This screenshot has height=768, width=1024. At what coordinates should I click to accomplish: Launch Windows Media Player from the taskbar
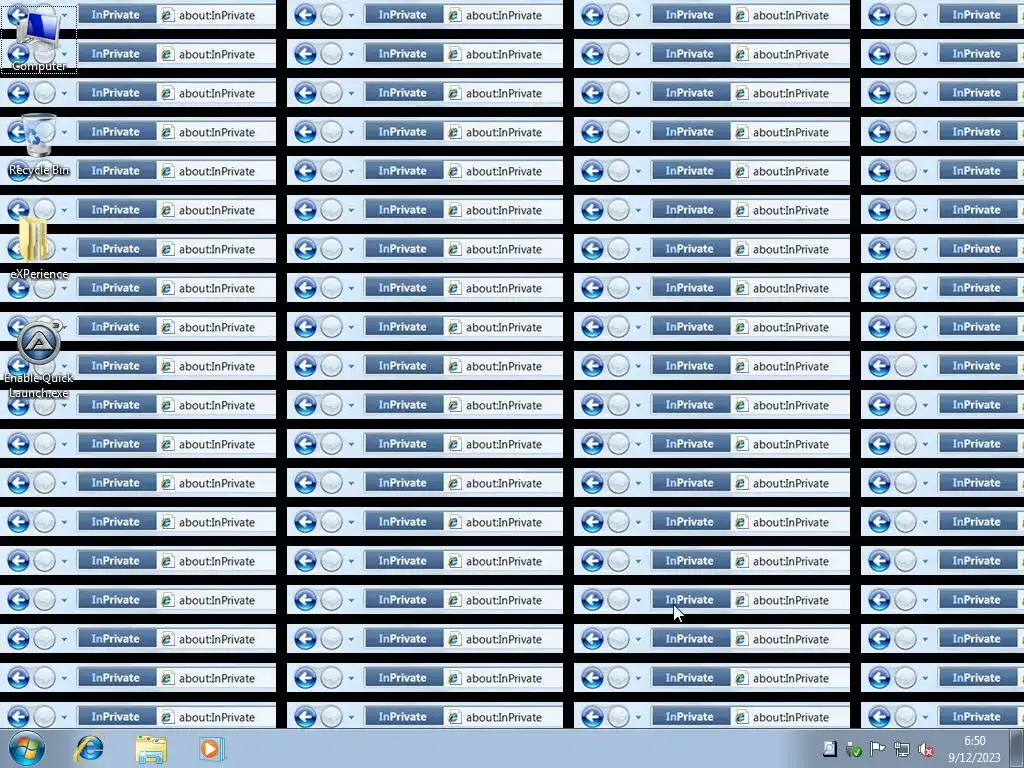[211, 748]
